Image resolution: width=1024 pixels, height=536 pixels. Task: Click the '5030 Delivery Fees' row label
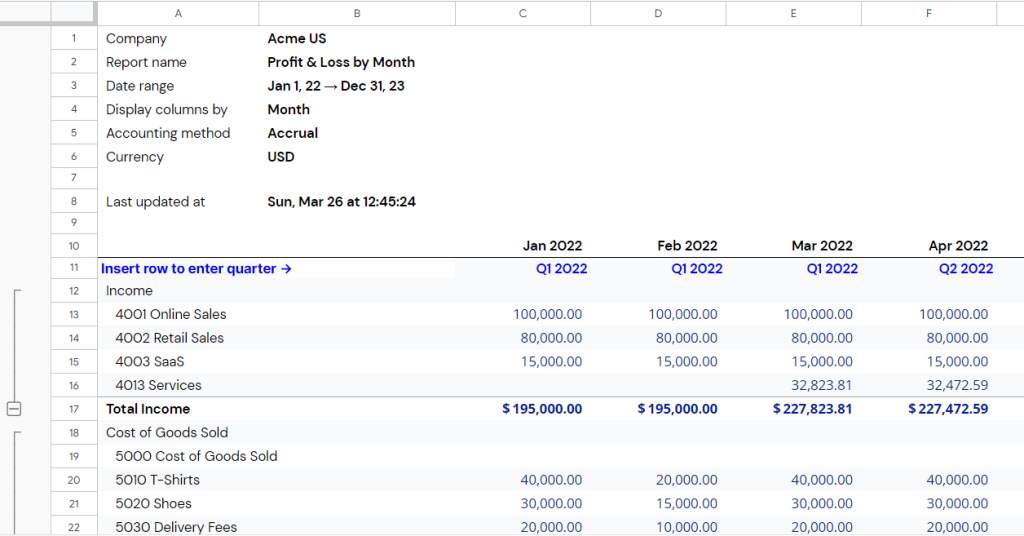click(178, 526)
